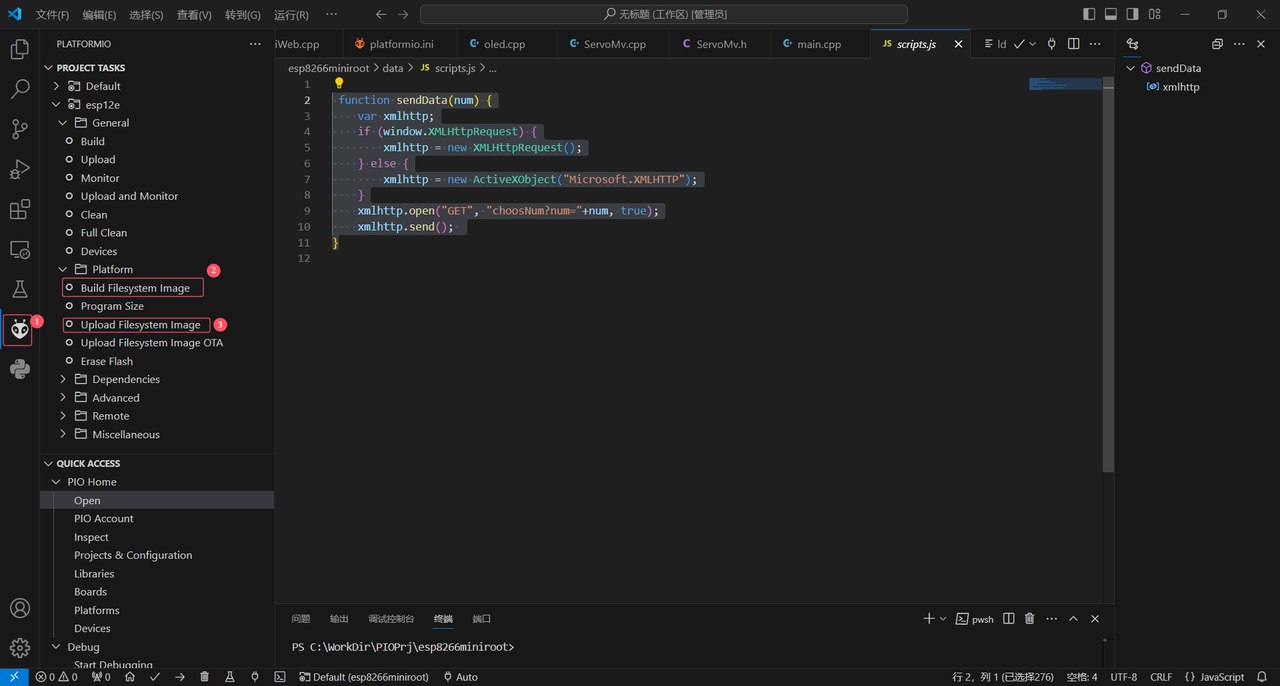Run the Build Filesystem Image task

click(135, 288)
